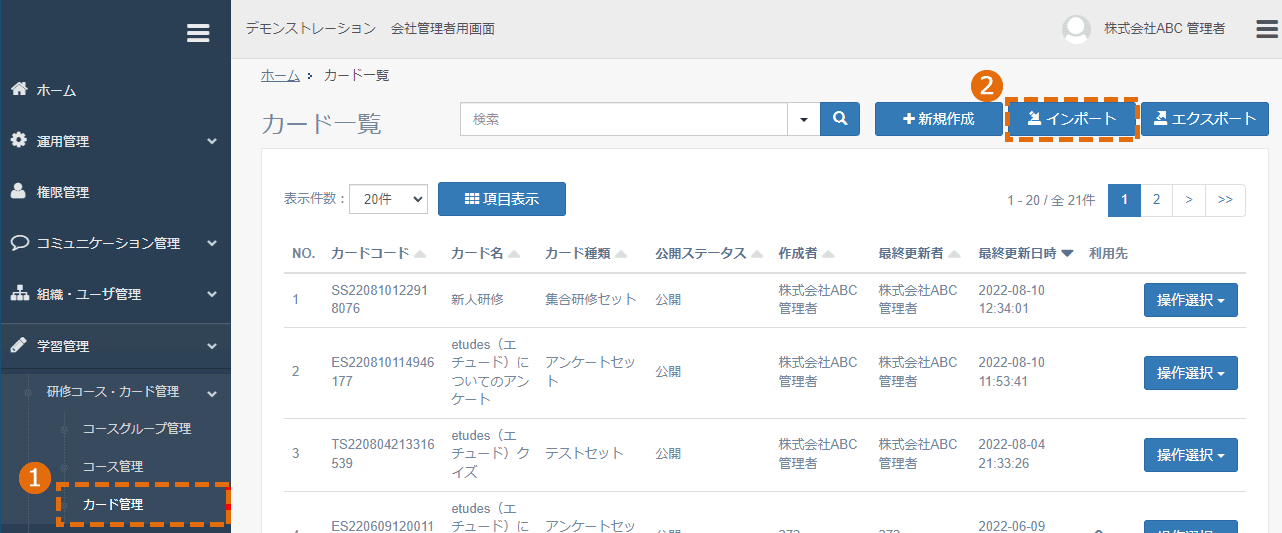Click the 項目表示 button
1282x533 pixels.
click(502, 199)
